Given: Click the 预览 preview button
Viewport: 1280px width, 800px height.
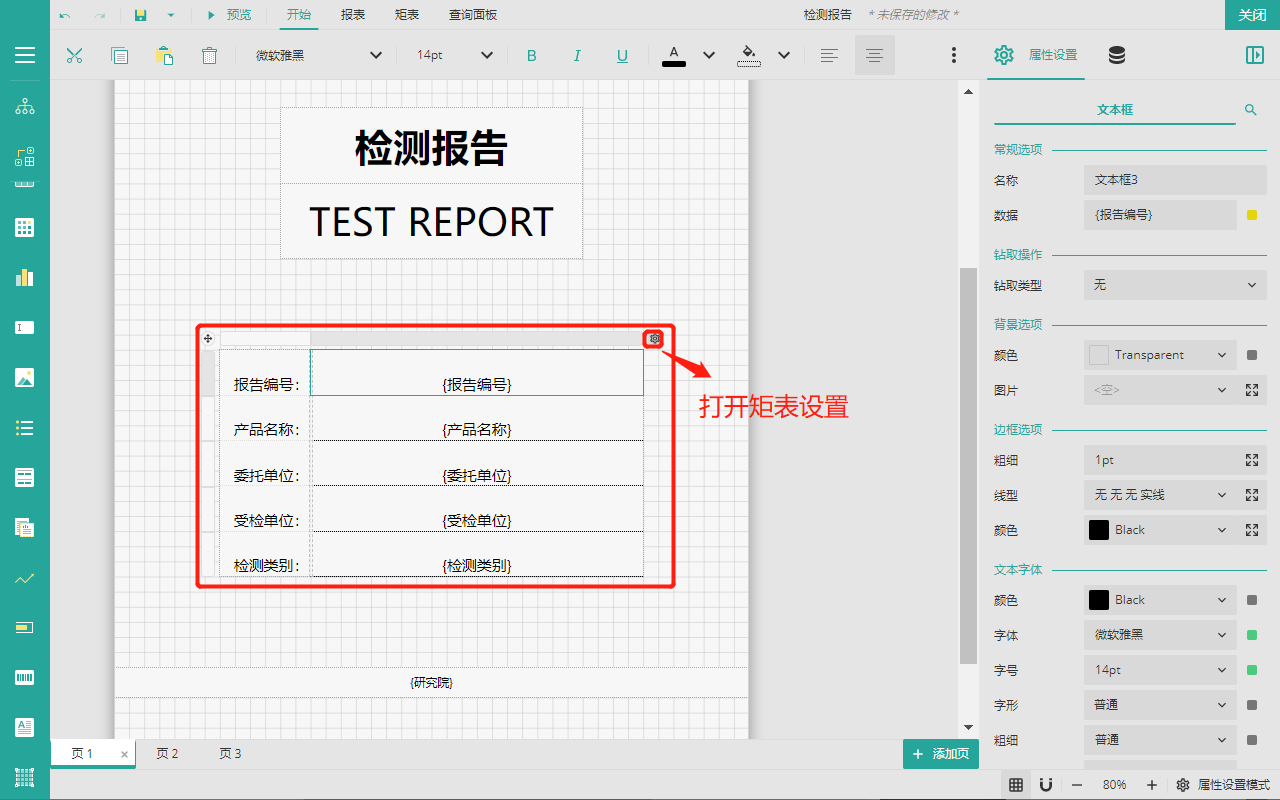Looking at the screenshot, I should [x=229, y=15].
